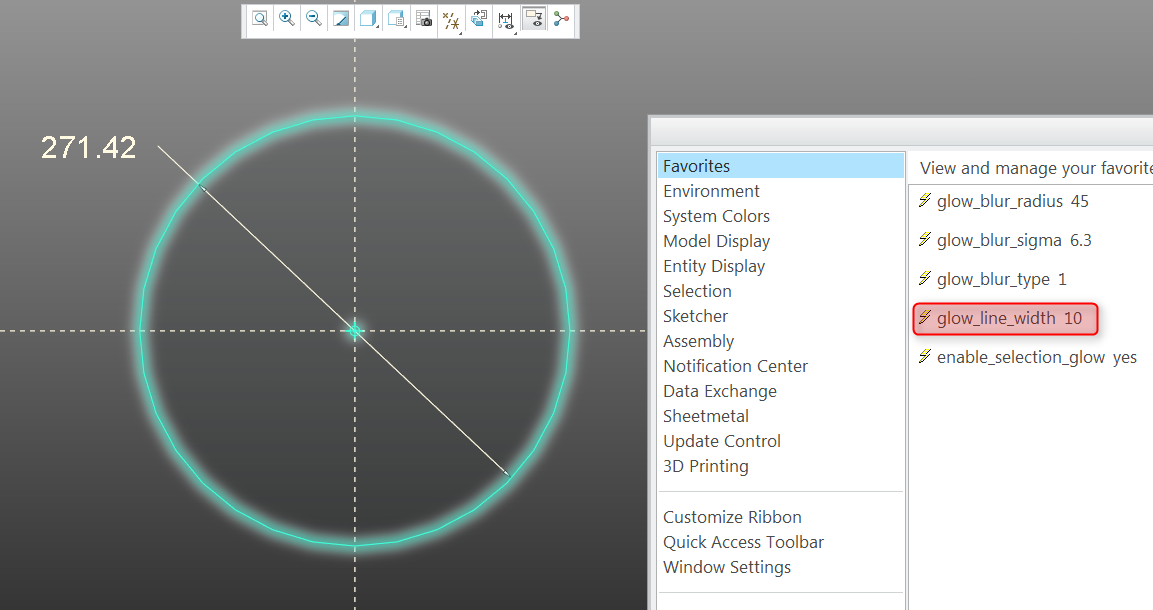Open the saved orientations cube icon
1153x610 pixels.
click(396, 19)
